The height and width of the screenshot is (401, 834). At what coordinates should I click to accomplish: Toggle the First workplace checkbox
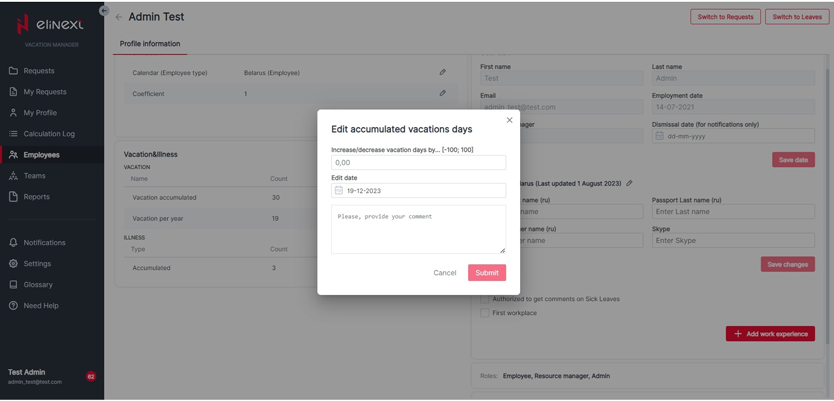coord(485,313)
